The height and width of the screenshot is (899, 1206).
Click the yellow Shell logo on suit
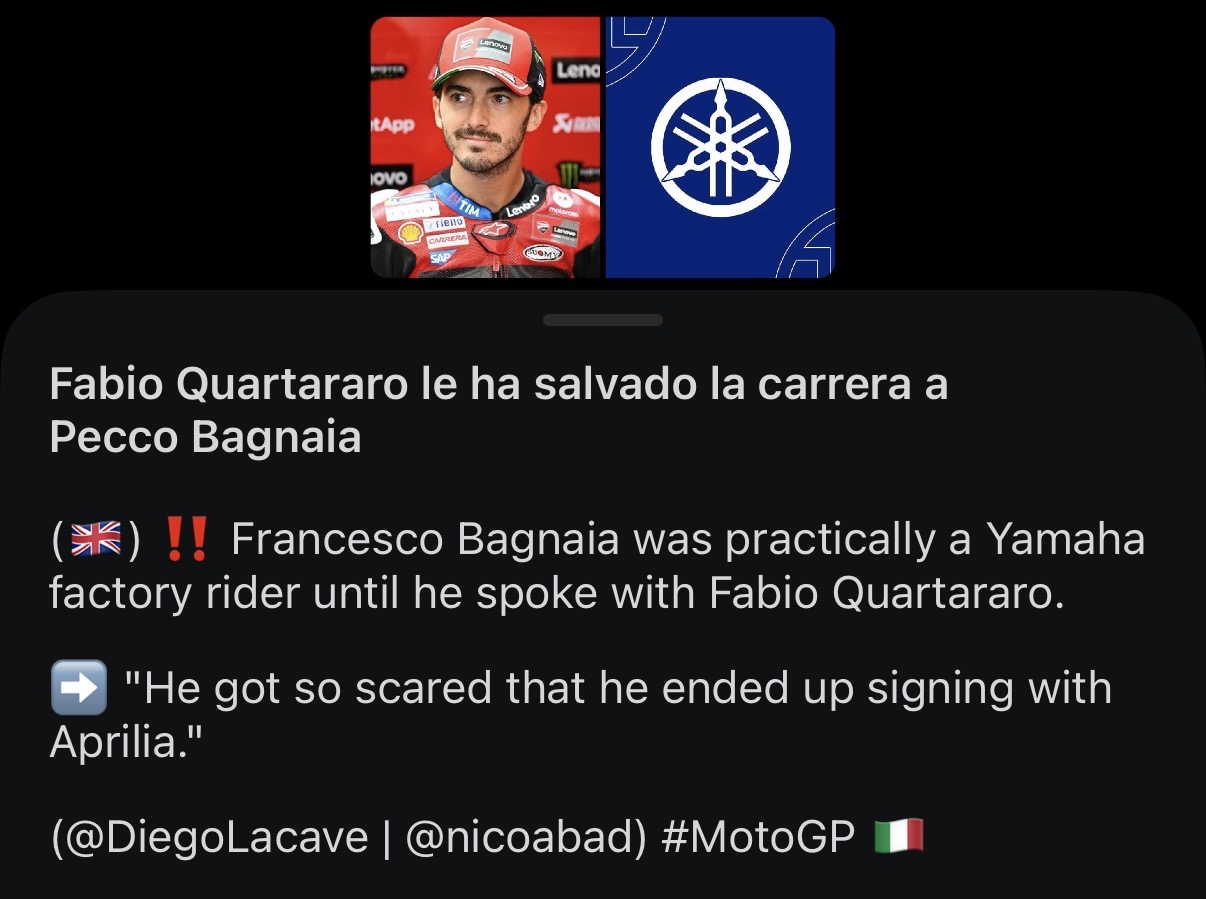[410, 232]
